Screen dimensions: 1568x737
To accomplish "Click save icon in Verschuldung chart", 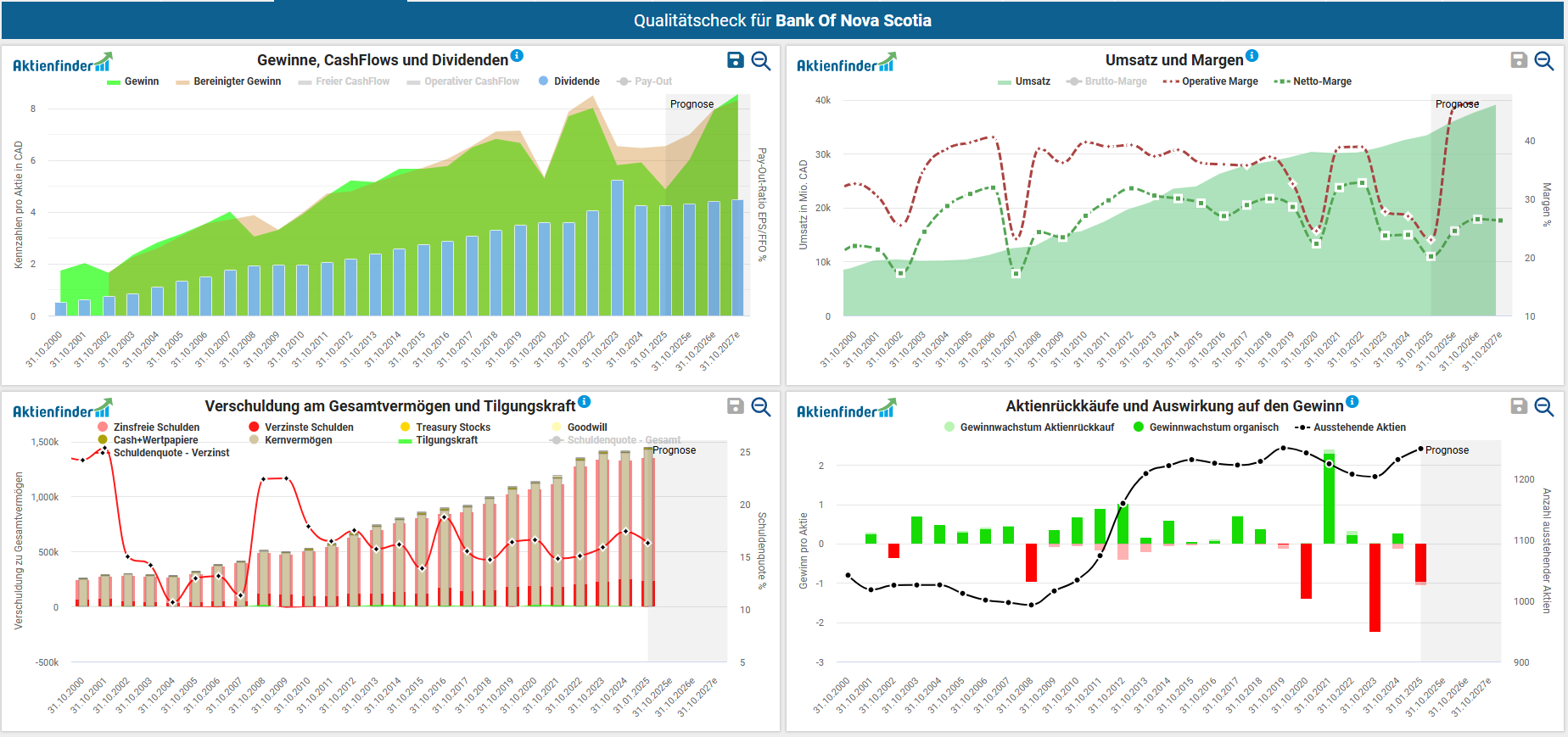I will [x=736, y=406].
